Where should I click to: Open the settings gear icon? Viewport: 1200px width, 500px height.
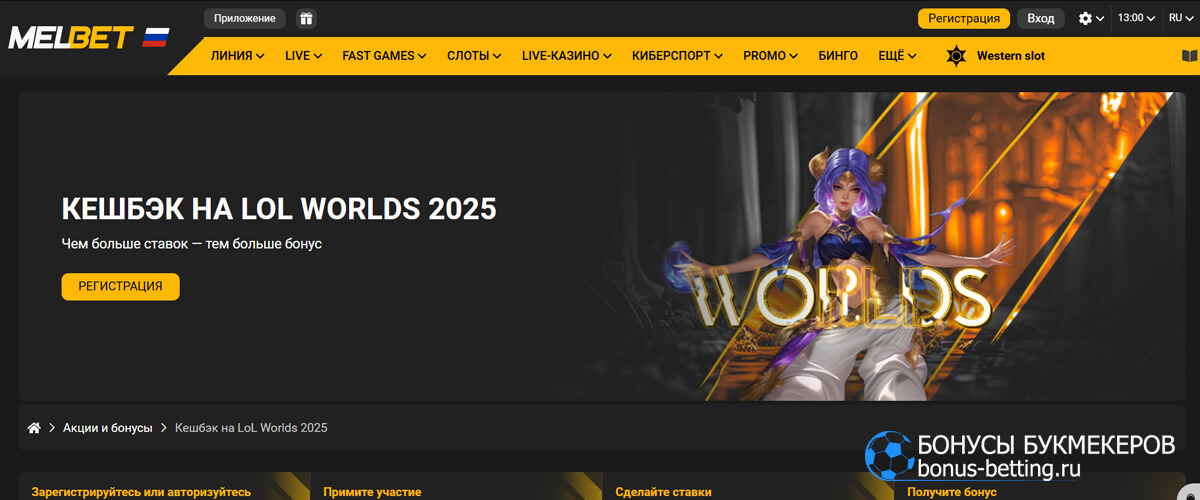[x=1086, y=18]
